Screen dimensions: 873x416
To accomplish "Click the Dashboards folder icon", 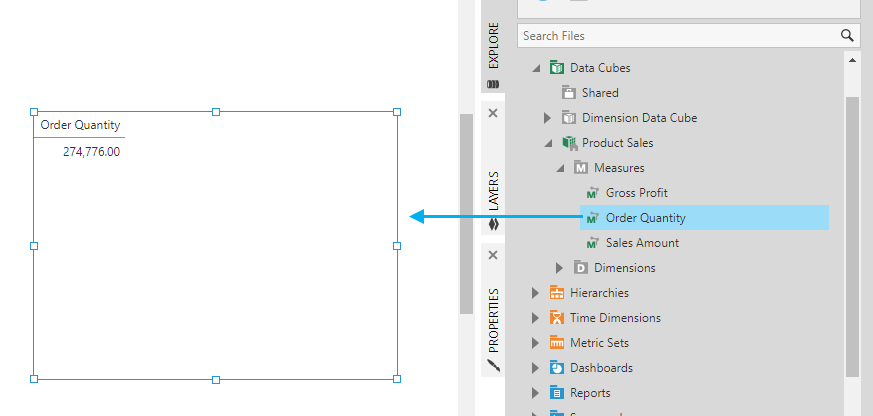I will tap(556, 368).
